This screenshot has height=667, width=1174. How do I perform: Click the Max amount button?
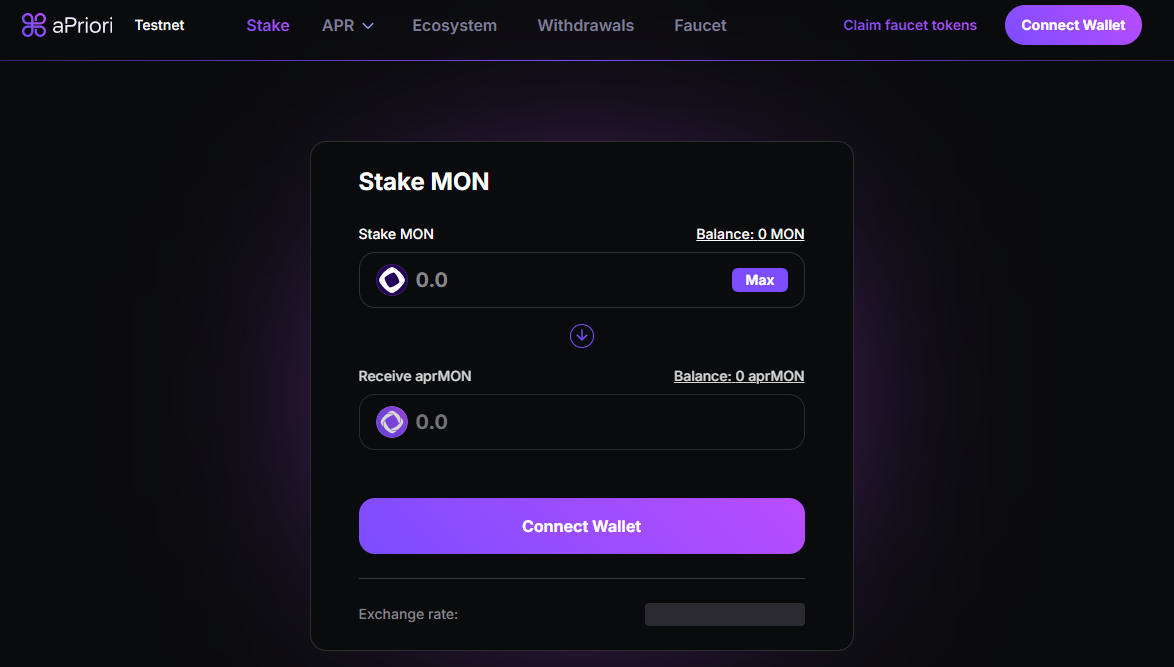tap(759, 279)
